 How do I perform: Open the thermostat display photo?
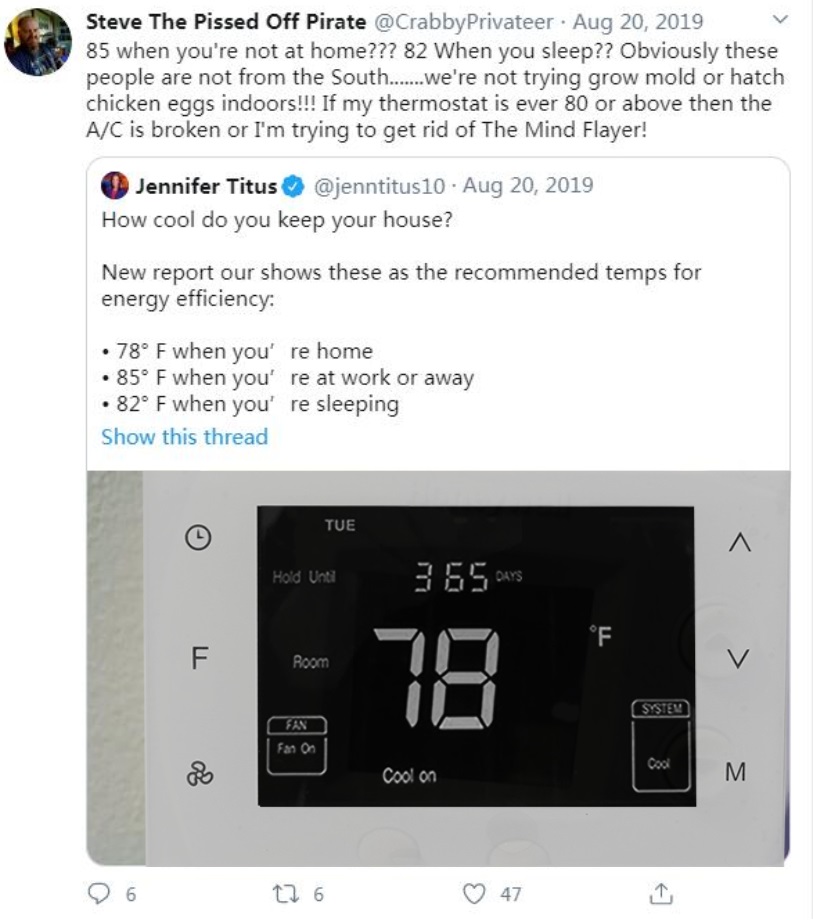click(x=475, y=658)
